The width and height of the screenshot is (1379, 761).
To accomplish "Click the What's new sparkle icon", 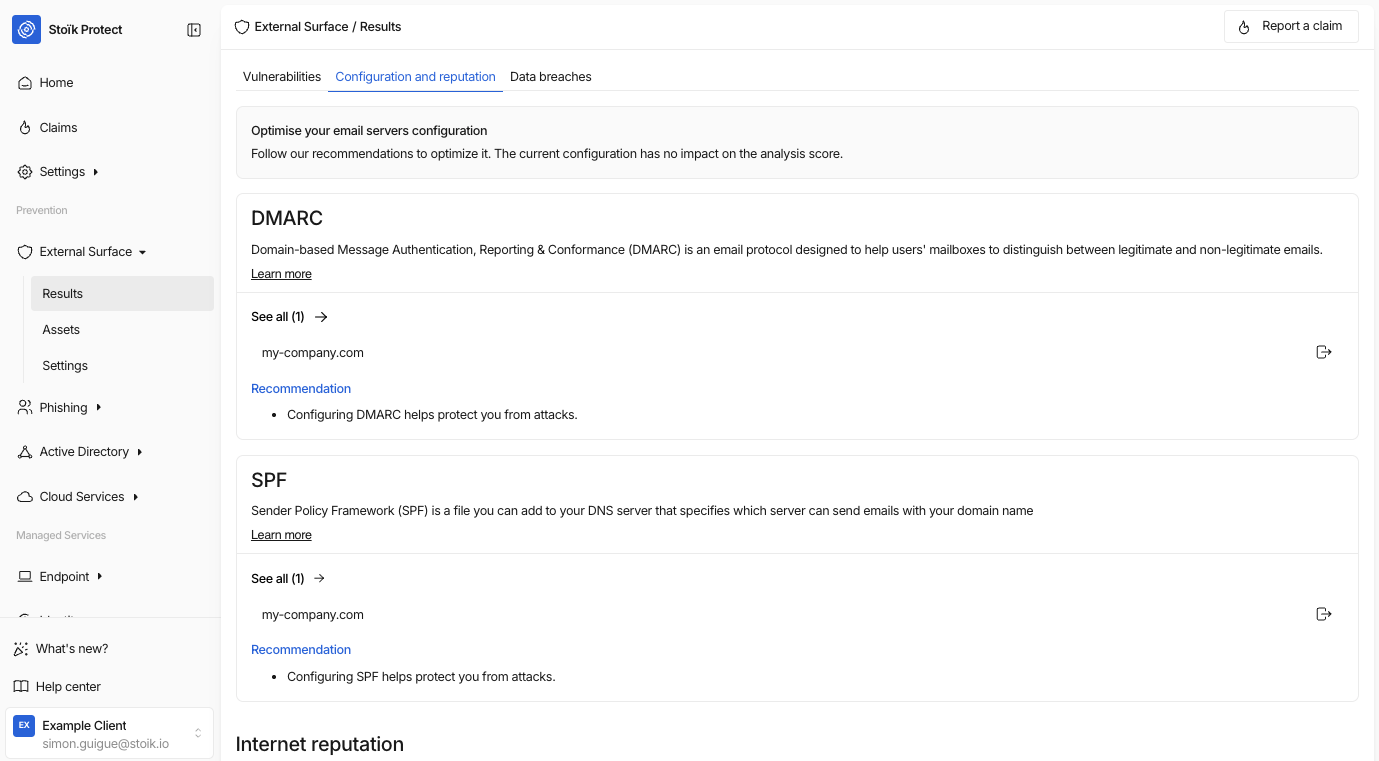I will [x=21, y=649].
